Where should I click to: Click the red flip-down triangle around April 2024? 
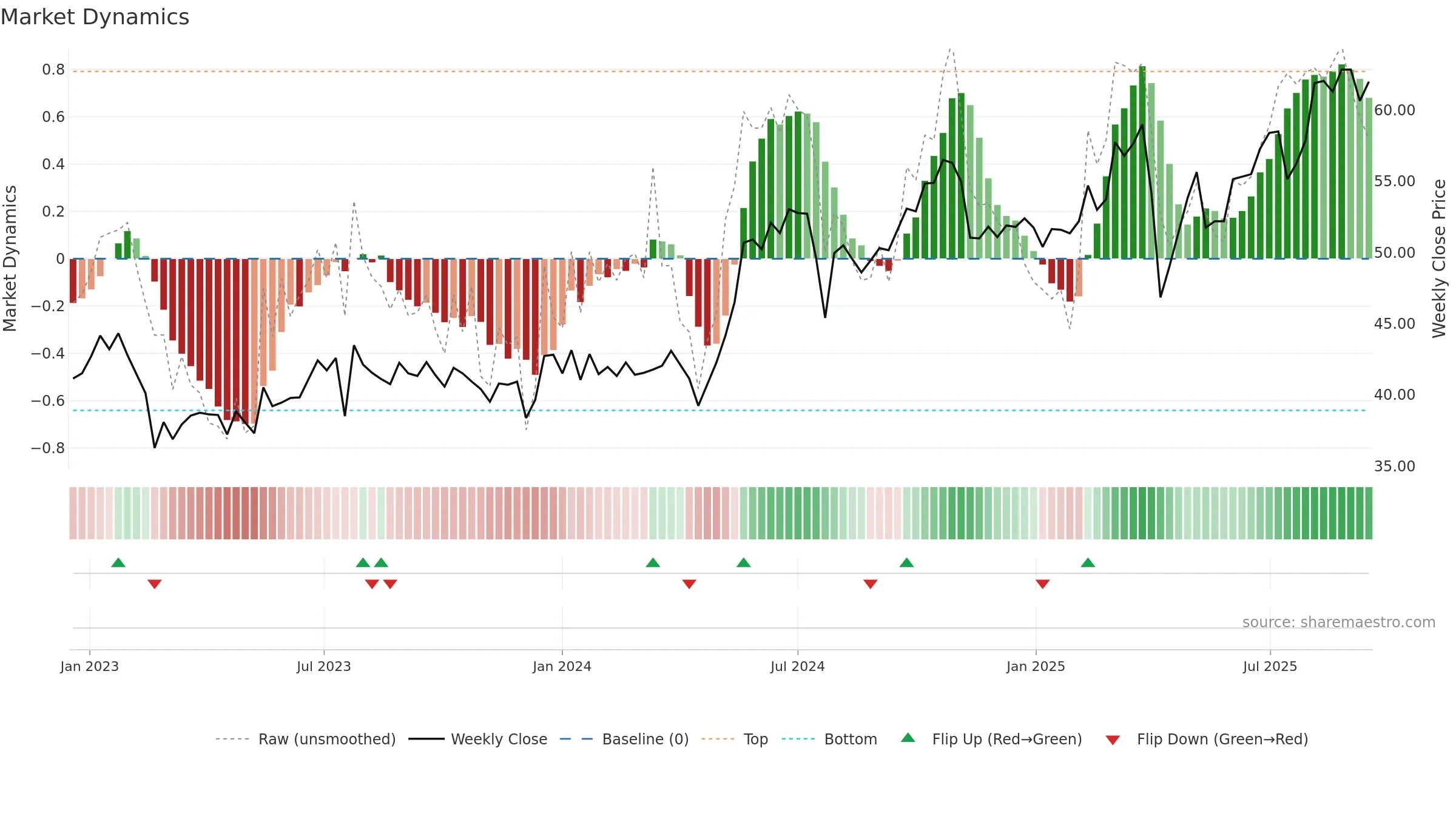coord(689,584)
